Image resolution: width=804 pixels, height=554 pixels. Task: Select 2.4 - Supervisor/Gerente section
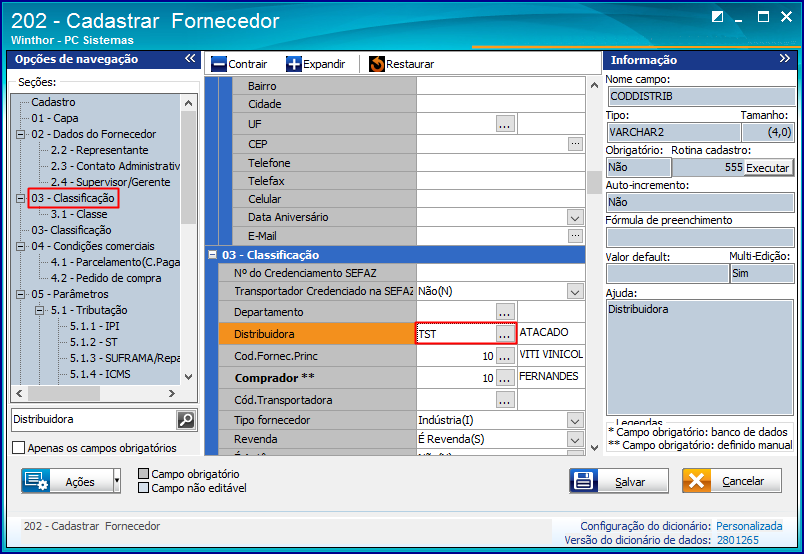tap(110, 182)
